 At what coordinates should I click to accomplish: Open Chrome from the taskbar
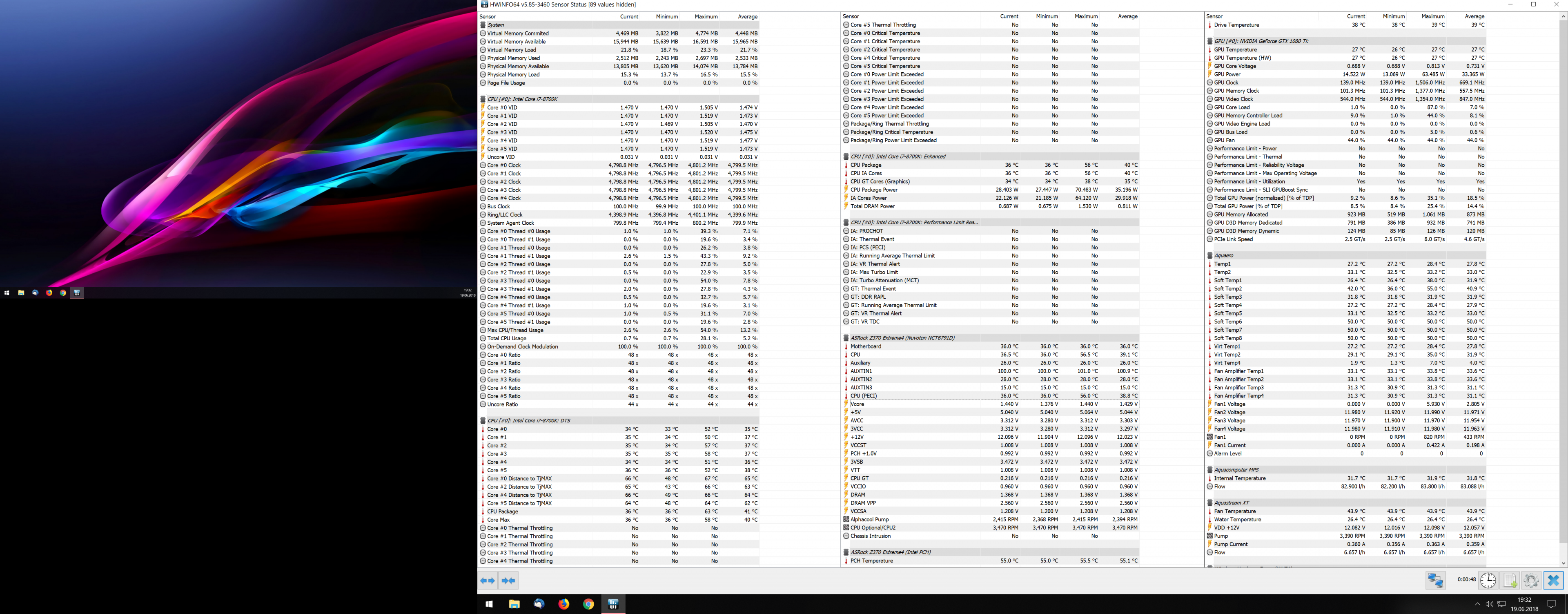[x=588, y=604]
